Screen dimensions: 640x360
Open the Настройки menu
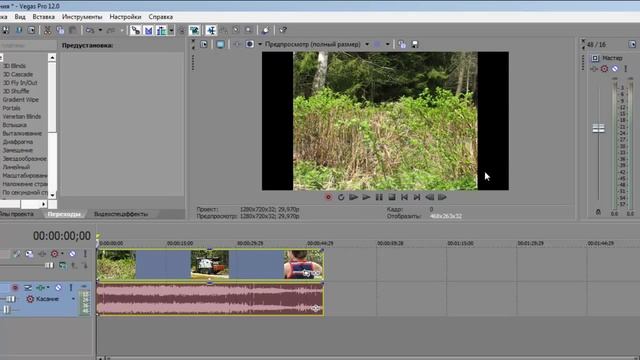[125, 17]
